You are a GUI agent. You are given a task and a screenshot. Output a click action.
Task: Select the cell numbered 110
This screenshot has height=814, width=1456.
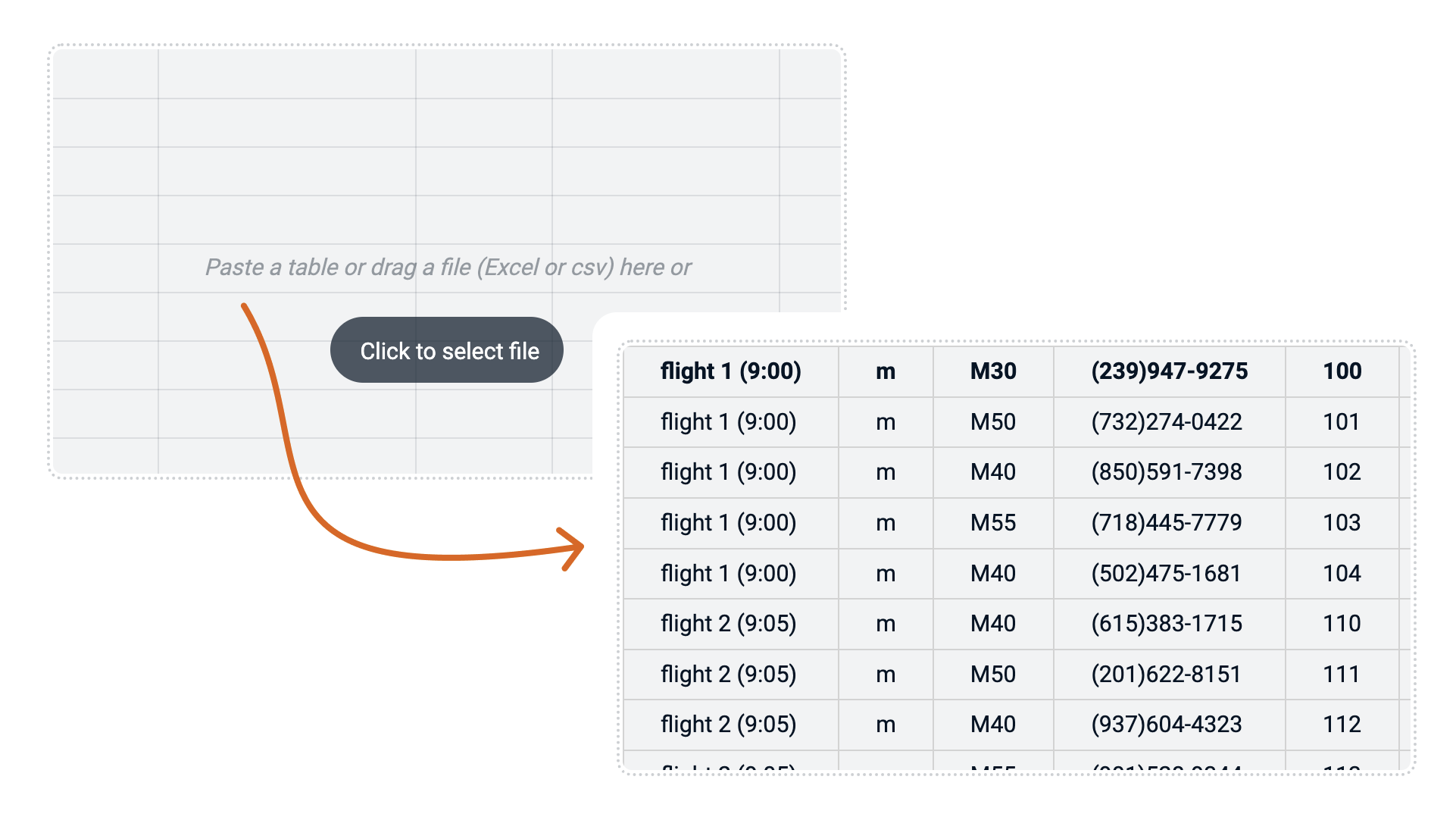pos(1341,624)
